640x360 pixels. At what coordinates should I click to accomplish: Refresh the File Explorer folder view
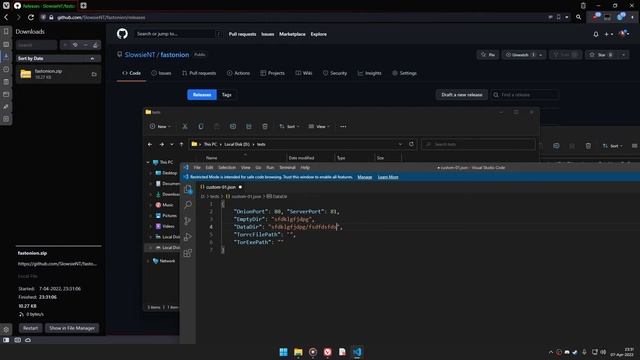(411, 144)
